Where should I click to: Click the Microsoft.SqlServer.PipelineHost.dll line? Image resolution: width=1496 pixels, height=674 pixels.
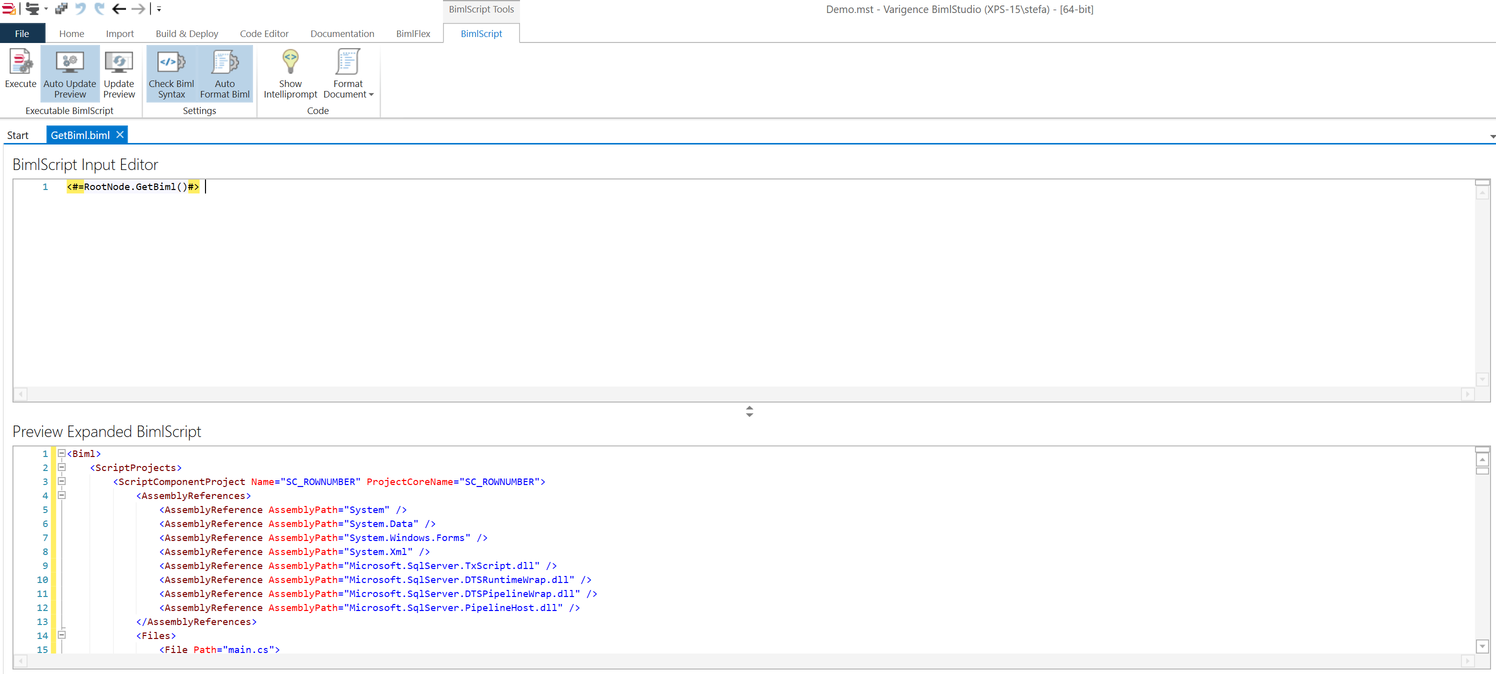(x=370, y=608)
